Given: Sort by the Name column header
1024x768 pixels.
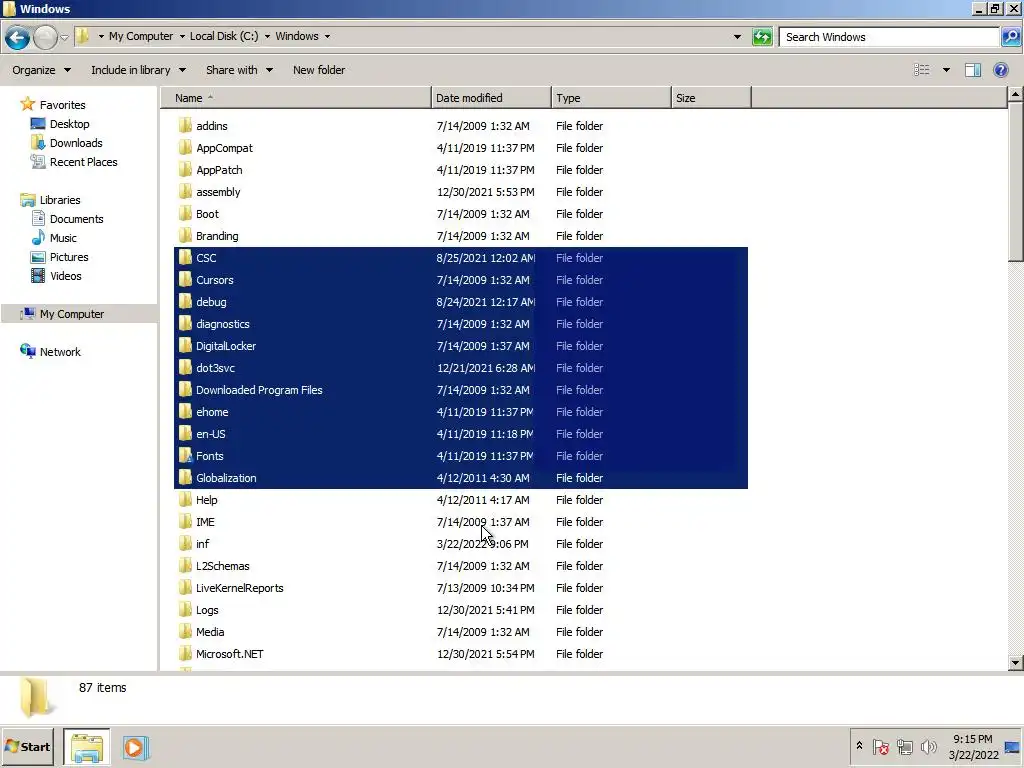Looking at the screenshot, I should tap(296, 98).
